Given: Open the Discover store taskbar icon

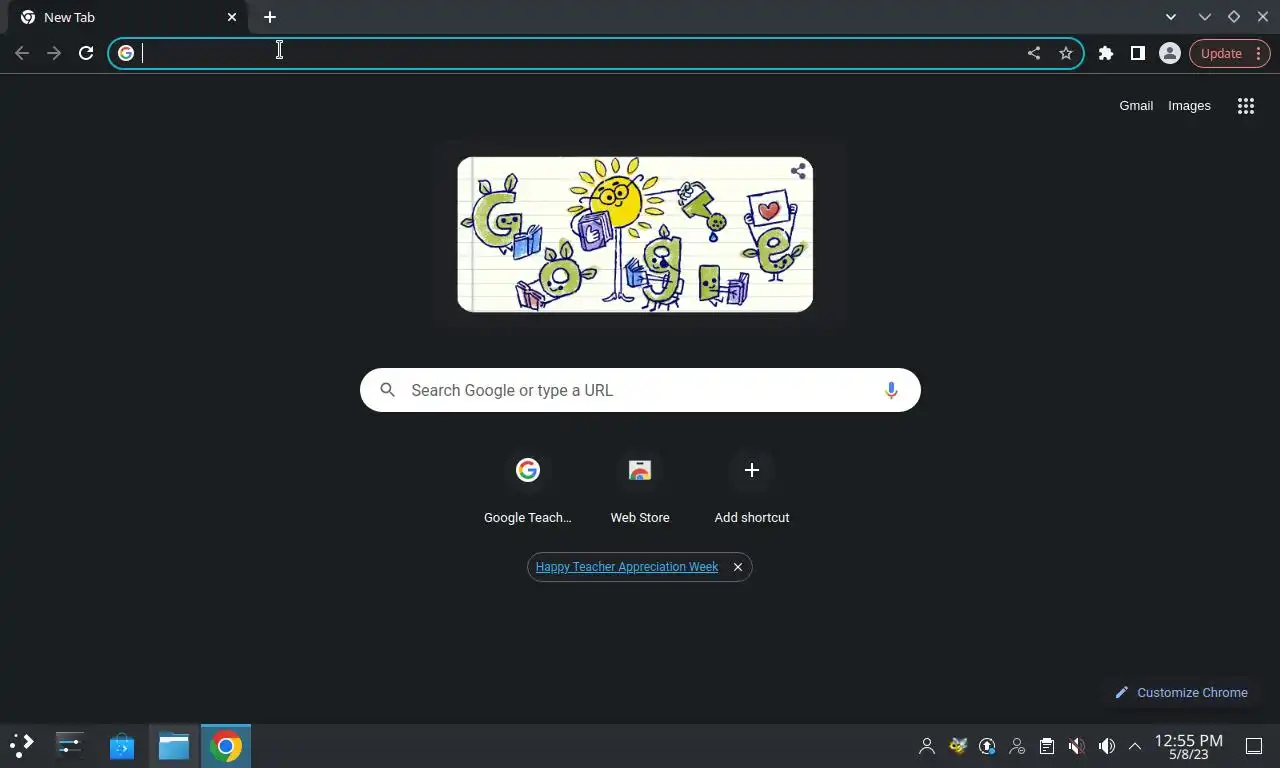Looking at the screenshot, I should pyautogui.click(x=122, y=745).
